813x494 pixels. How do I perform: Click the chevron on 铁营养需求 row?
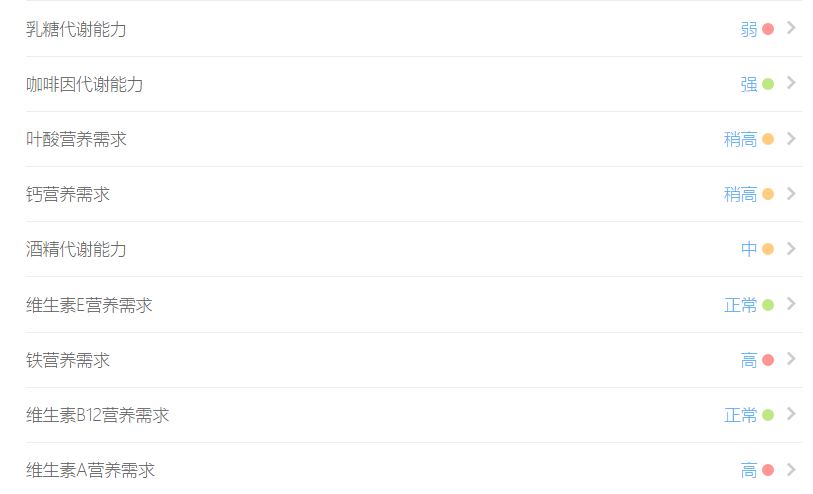pos(791,359)
